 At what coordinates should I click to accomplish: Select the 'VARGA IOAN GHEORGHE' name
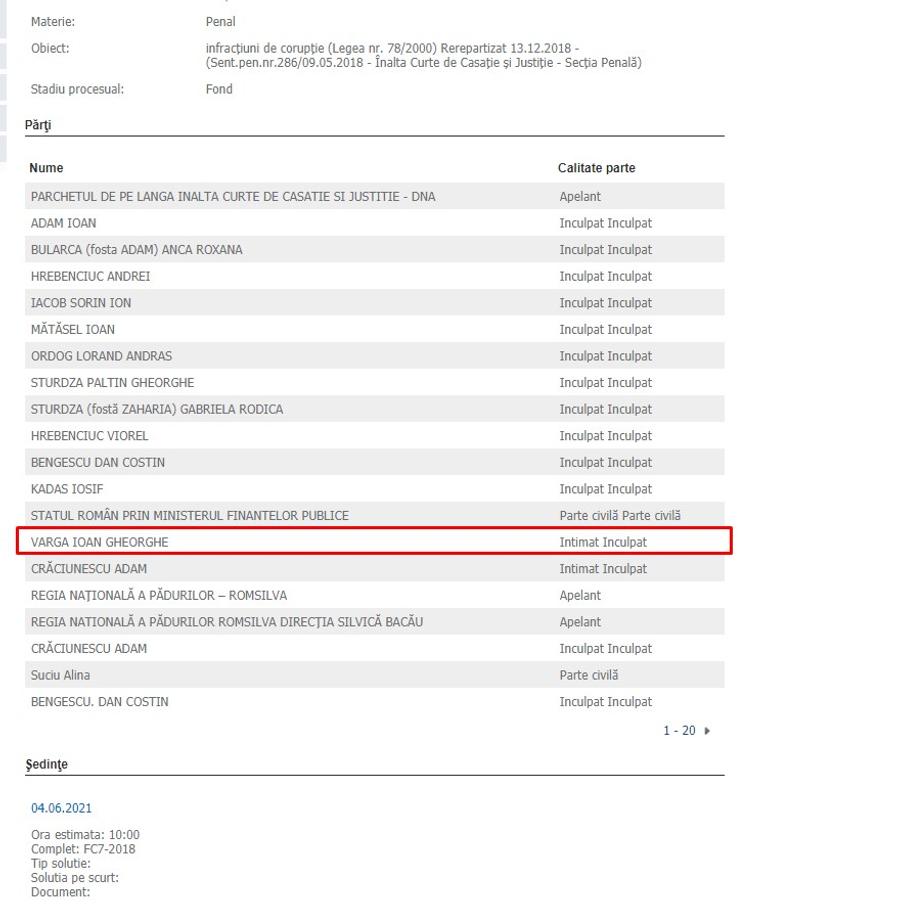[x=100, y=542]
